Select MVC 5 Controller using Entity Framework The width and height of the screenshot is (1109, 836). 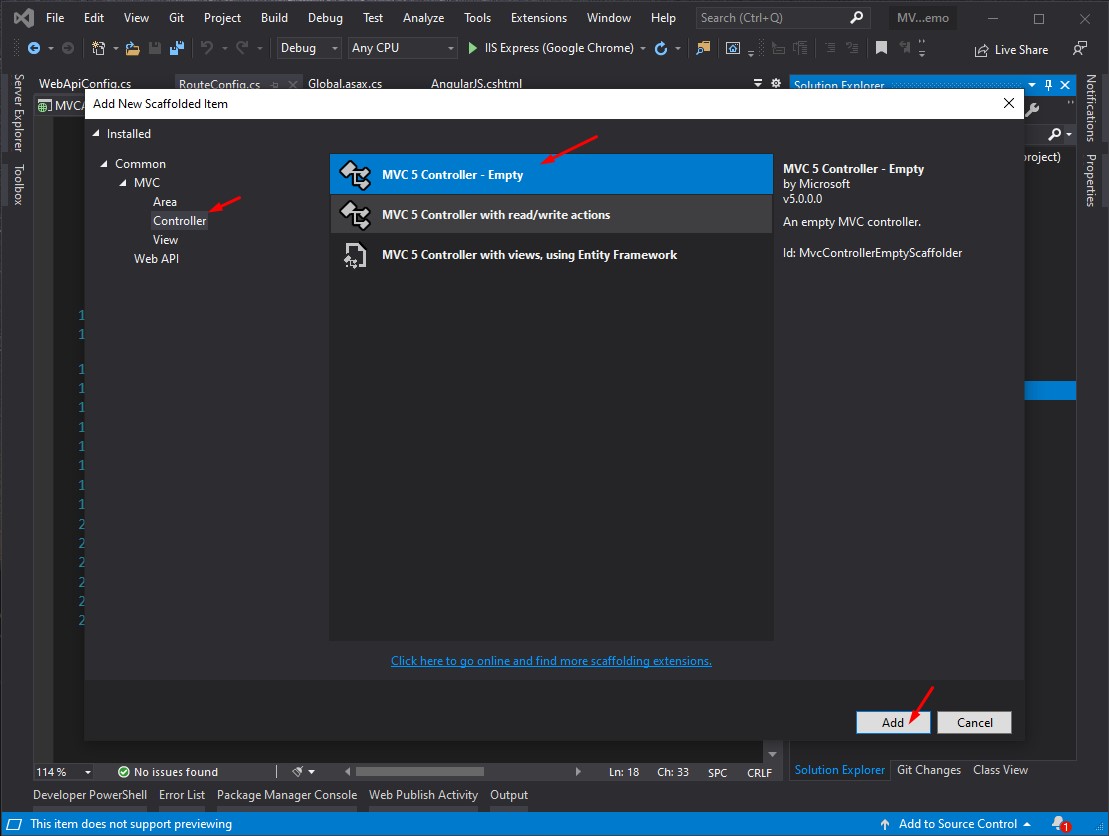point(529,255)
